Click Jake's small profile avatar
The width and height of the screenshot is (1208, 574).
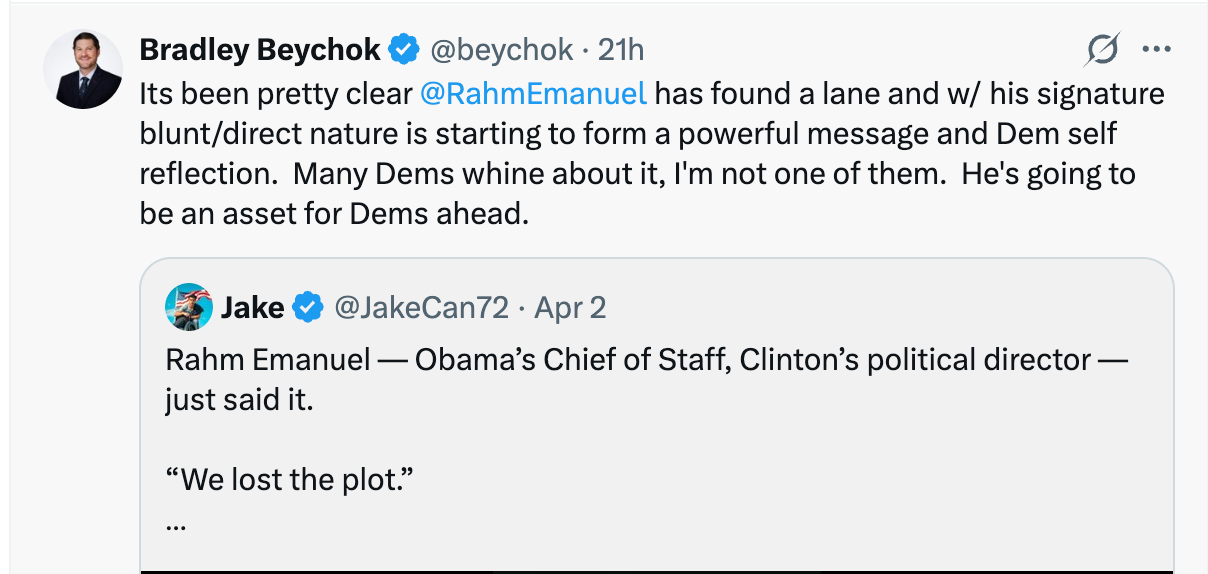[188, 307]
